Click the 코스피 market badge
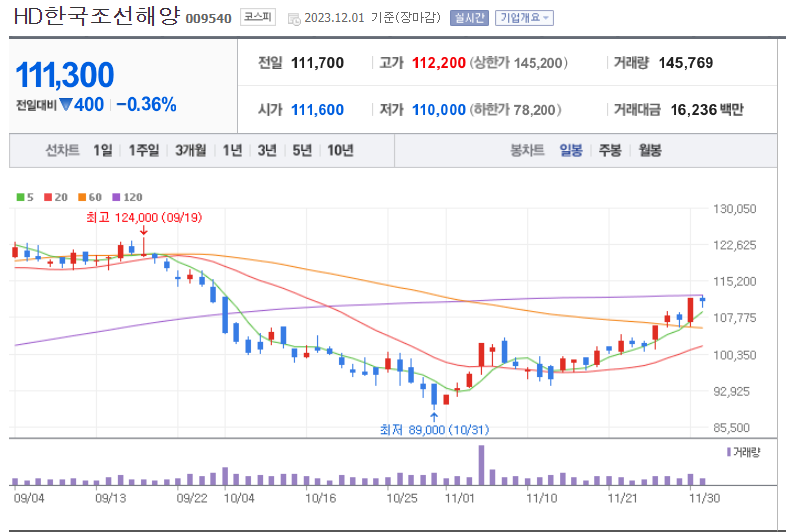 263,18
